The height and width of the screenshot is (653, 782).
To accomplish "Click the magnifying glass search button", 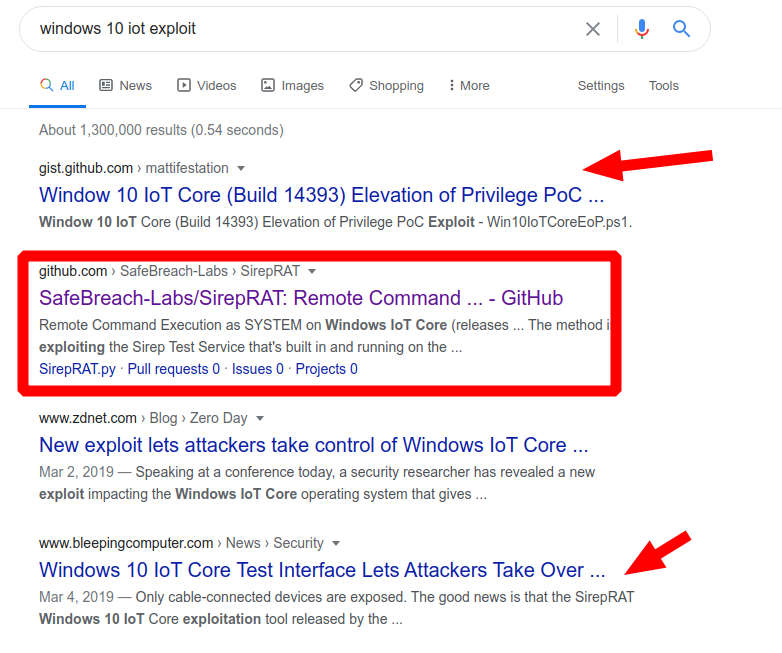I will tap(682, 29).
